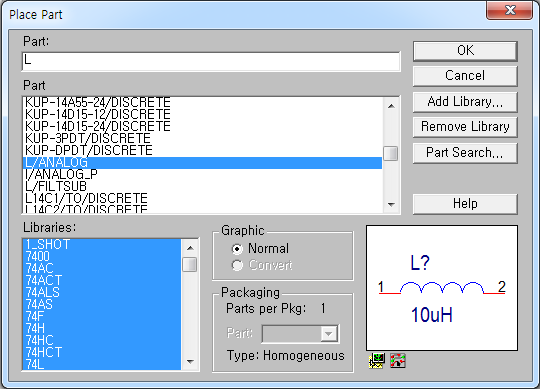
Task: Select KUP-14D15-24/DISCRETE in part list
Action: click(x=202, y=126)
